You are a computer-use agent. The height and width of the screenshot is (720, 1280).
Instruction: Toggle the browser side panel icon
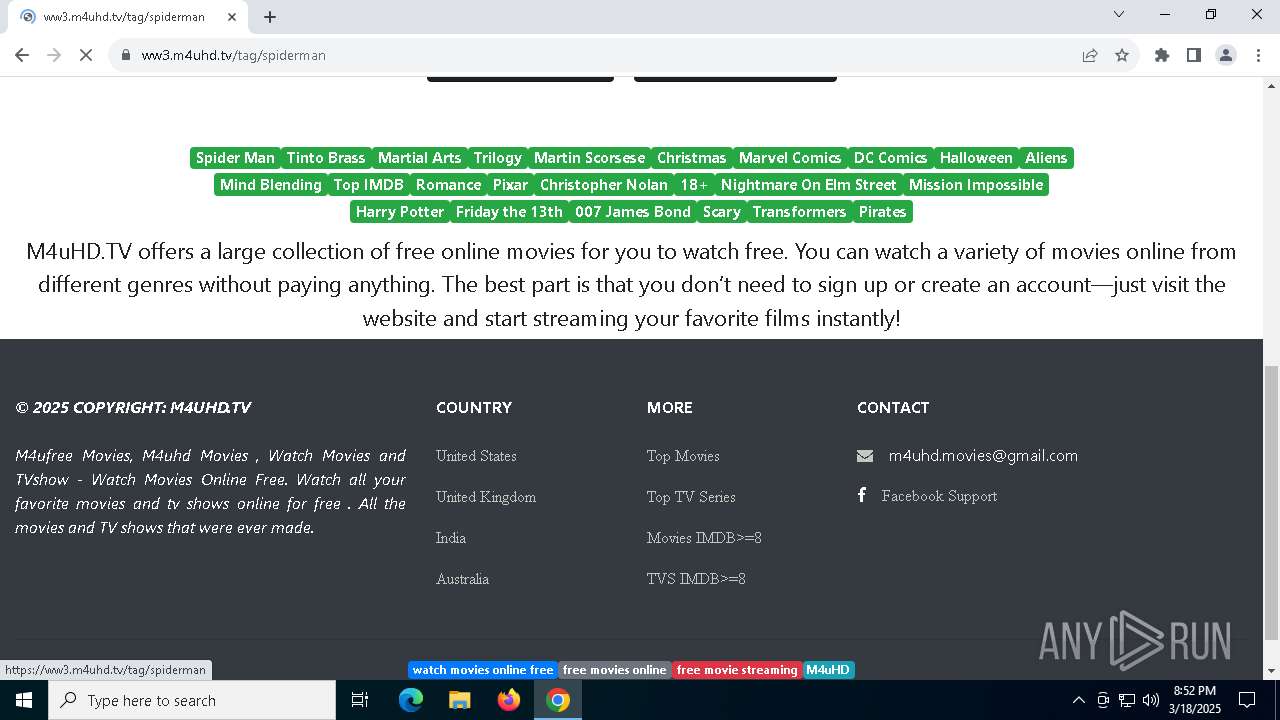coord(1194,55)
